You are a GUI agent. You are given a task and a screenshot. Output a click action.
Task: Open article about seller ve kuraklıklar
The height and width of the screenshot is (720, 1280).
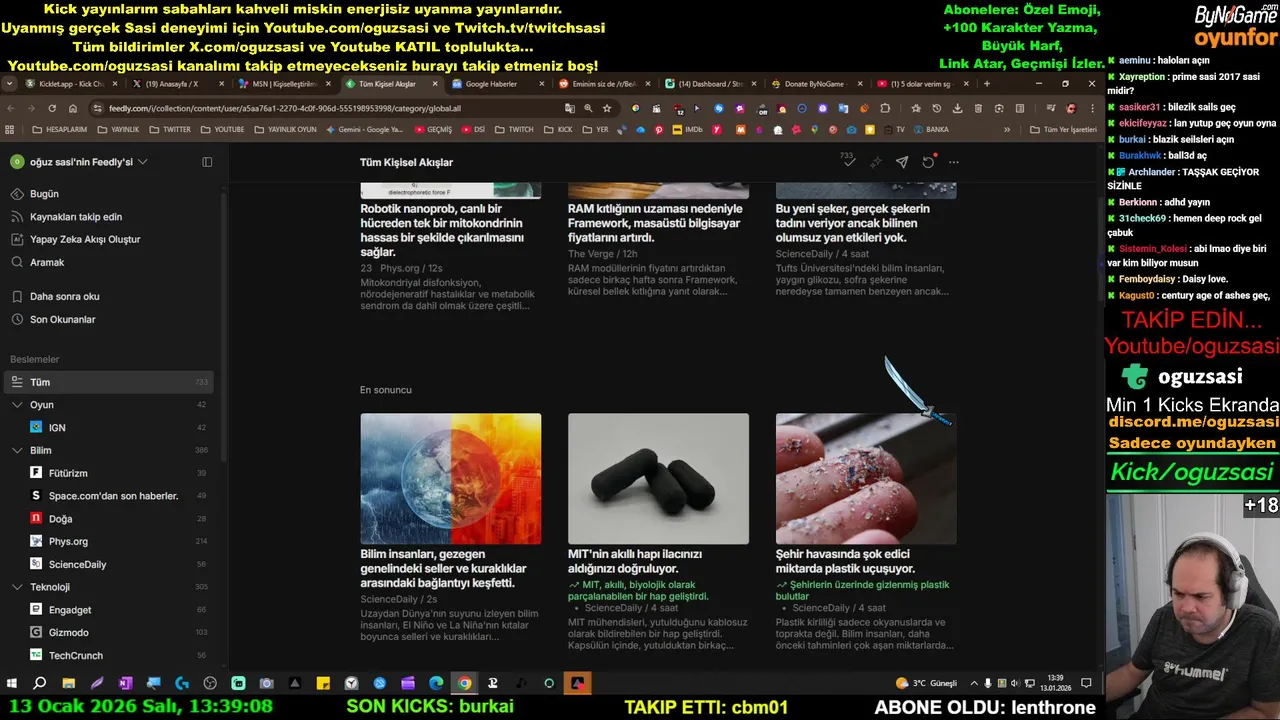point(444,568)
